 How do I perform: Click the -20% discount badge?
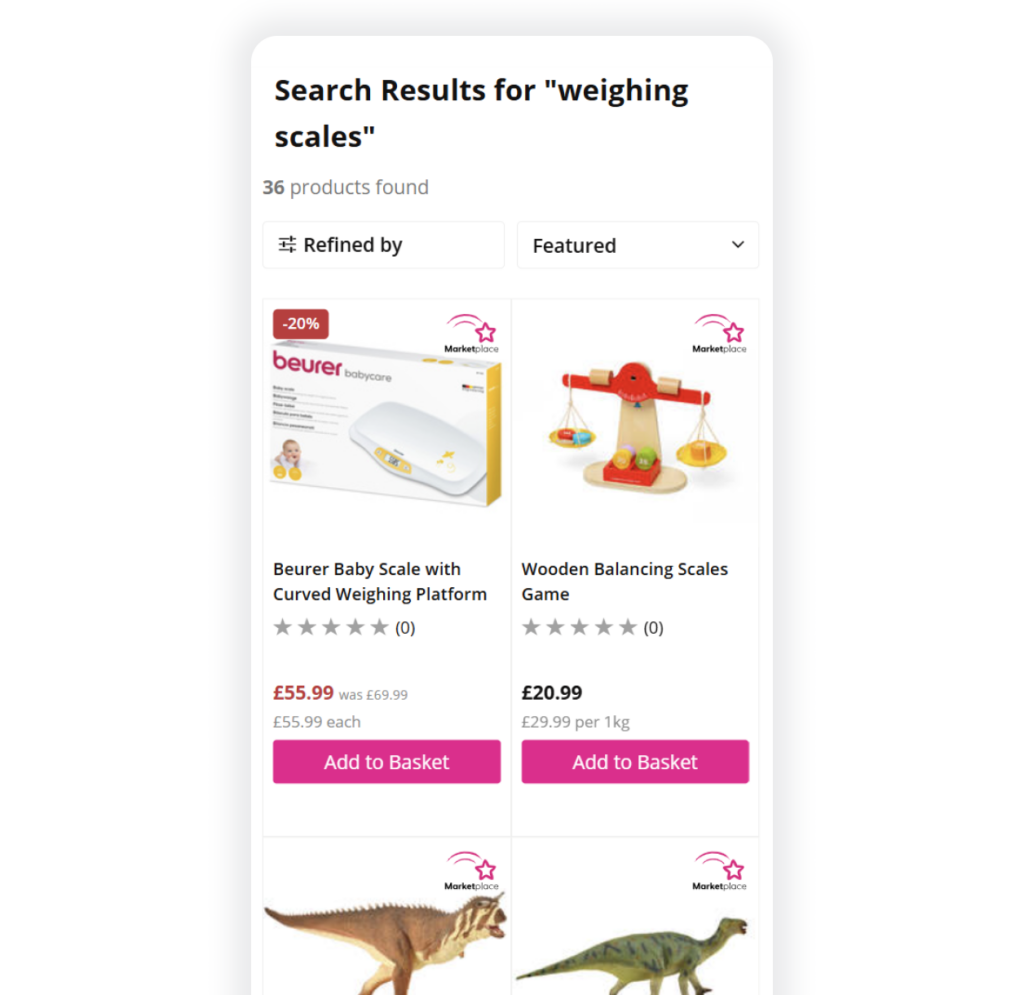[300, 324]
